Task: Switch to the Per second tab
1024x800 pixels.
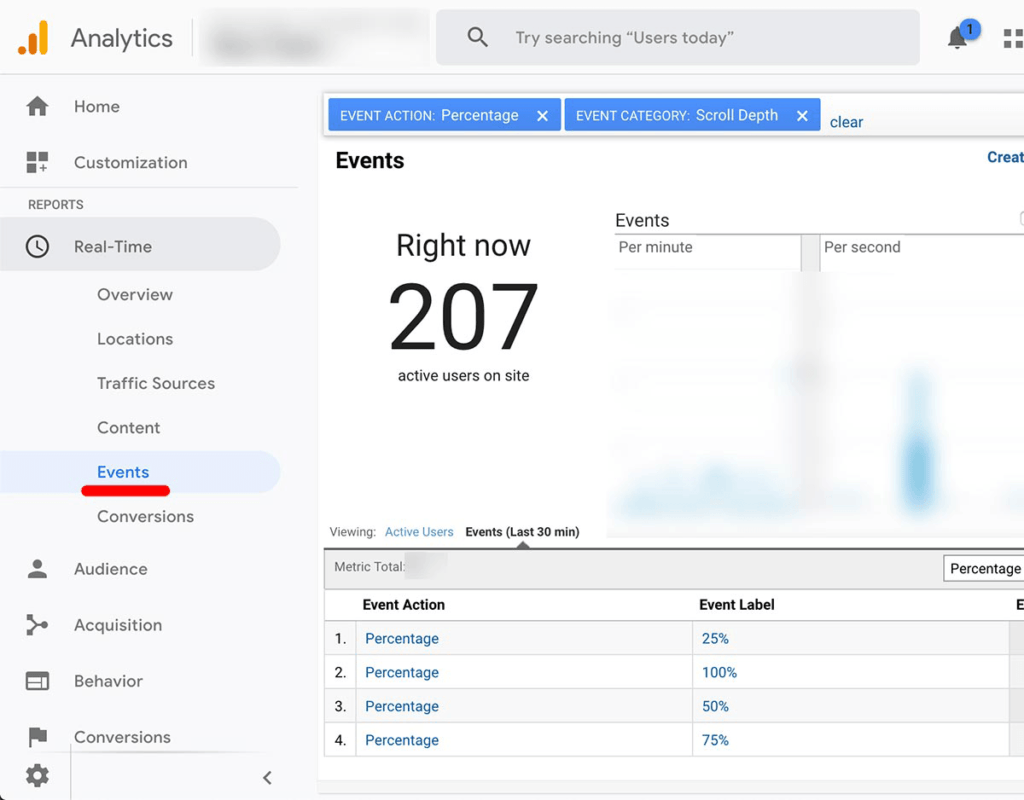Action: pyautogui.click(x=861, y=247)
